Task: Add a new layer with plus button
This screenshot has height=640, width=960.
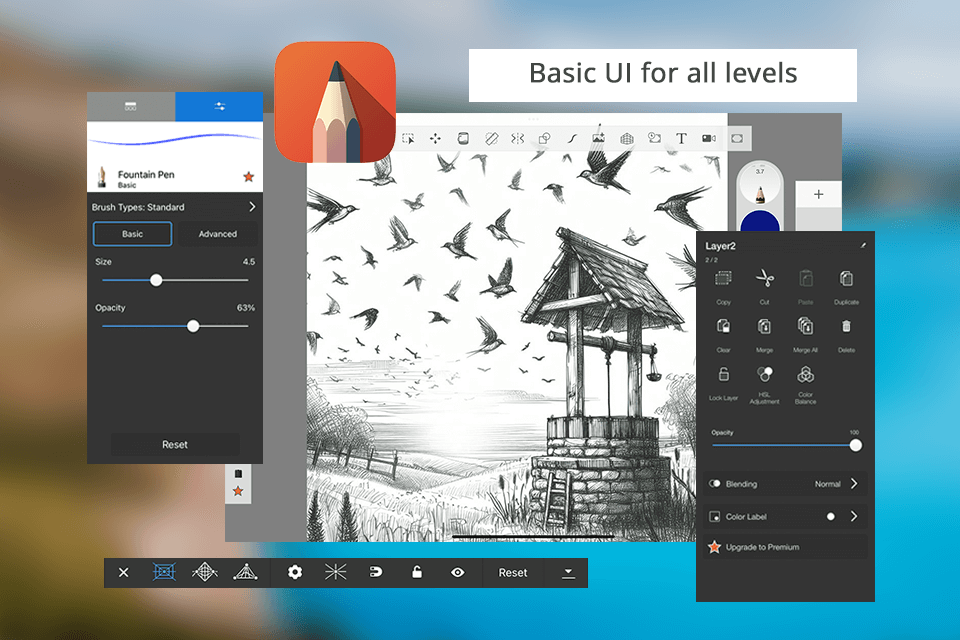Action: click(819, 195)
